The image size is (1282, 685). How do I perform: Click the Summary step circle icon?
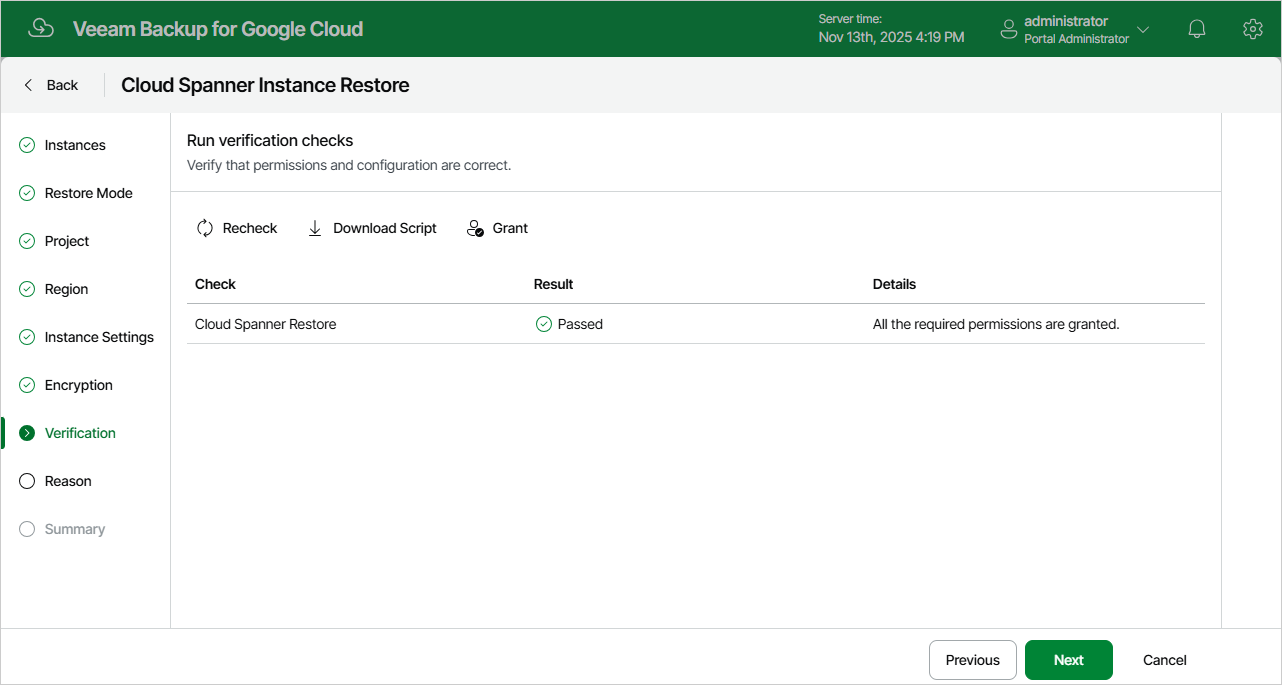coord(27,529)
